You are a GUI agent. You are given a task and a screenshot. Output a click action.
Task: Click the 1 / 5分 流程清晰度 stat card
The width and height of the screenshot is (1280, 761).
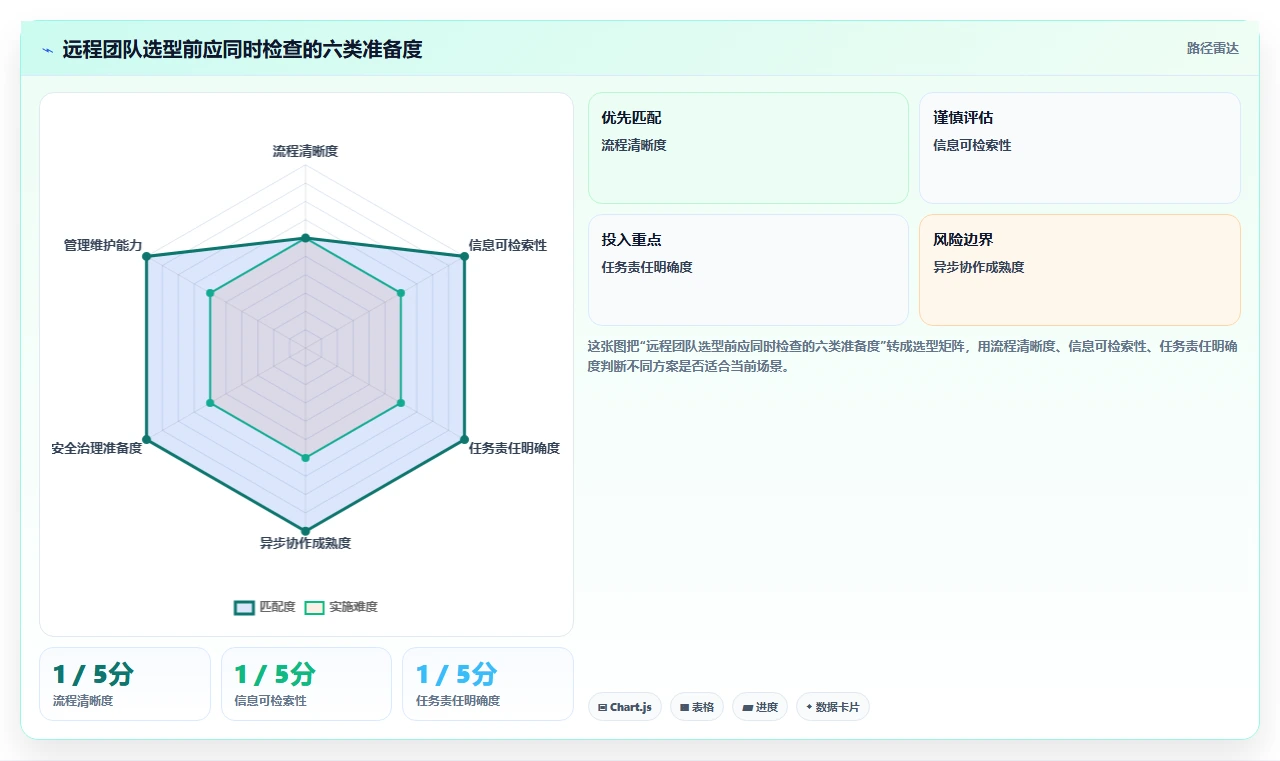125,684
